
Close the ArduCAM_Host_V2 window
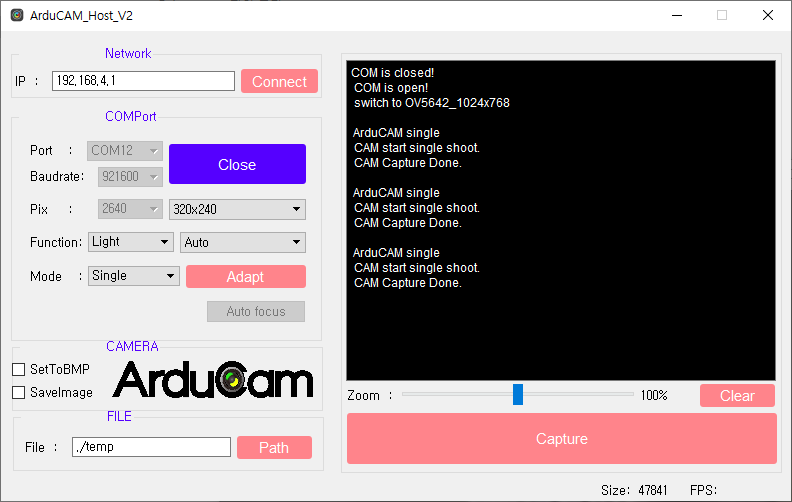768,15
